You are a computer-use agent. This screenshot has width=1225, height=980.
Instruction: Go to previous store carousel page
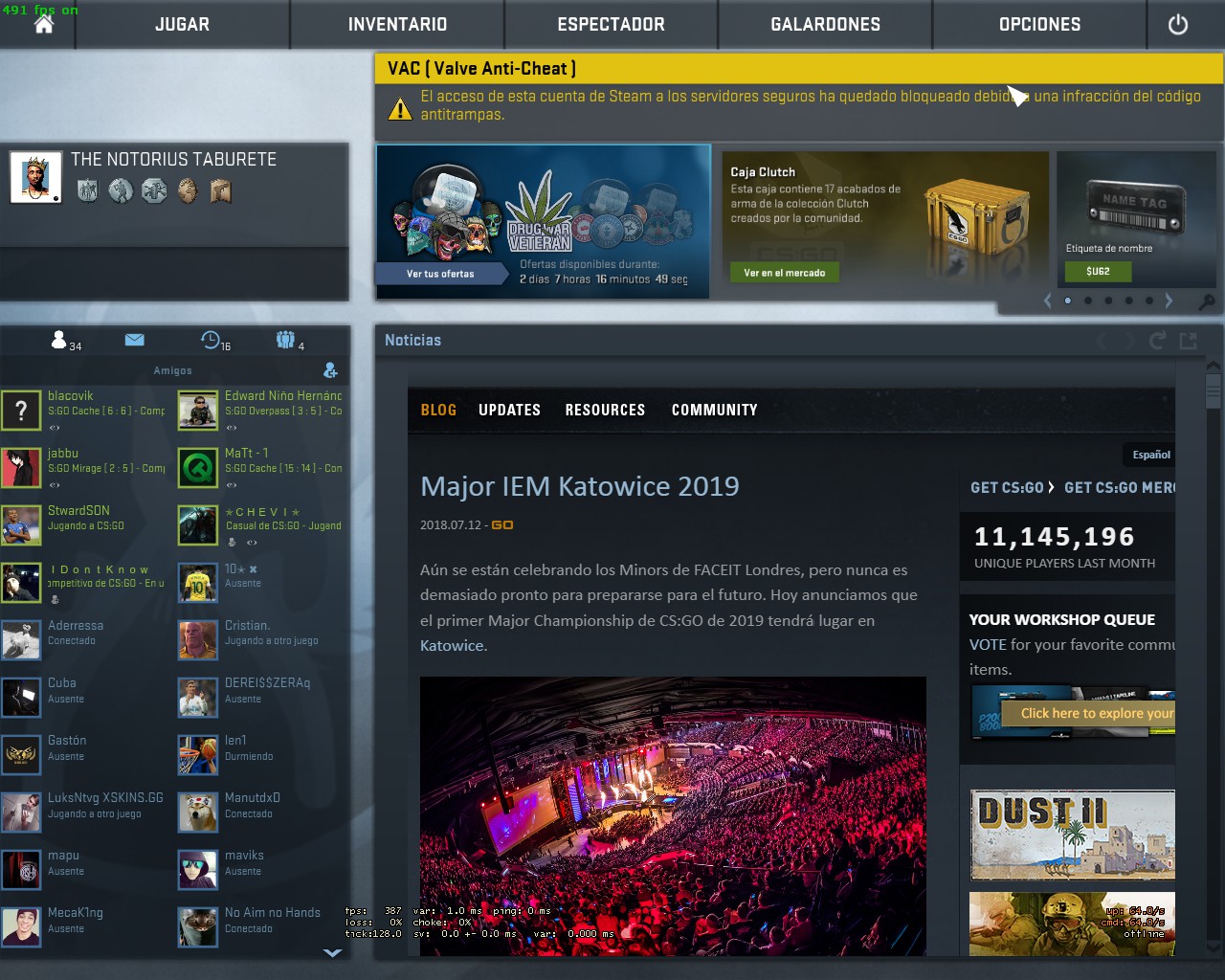point(1047,301)
